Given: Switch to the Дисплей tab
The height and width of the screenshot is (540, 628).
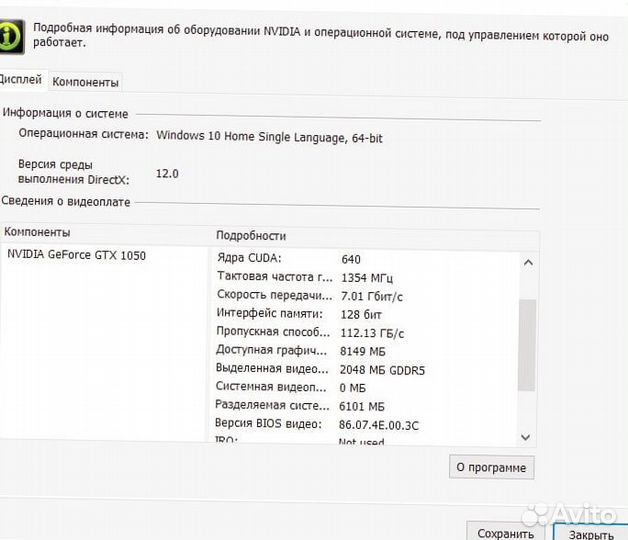Looking at the screenshot, I should pyautogui.click(x=22, y=80).
